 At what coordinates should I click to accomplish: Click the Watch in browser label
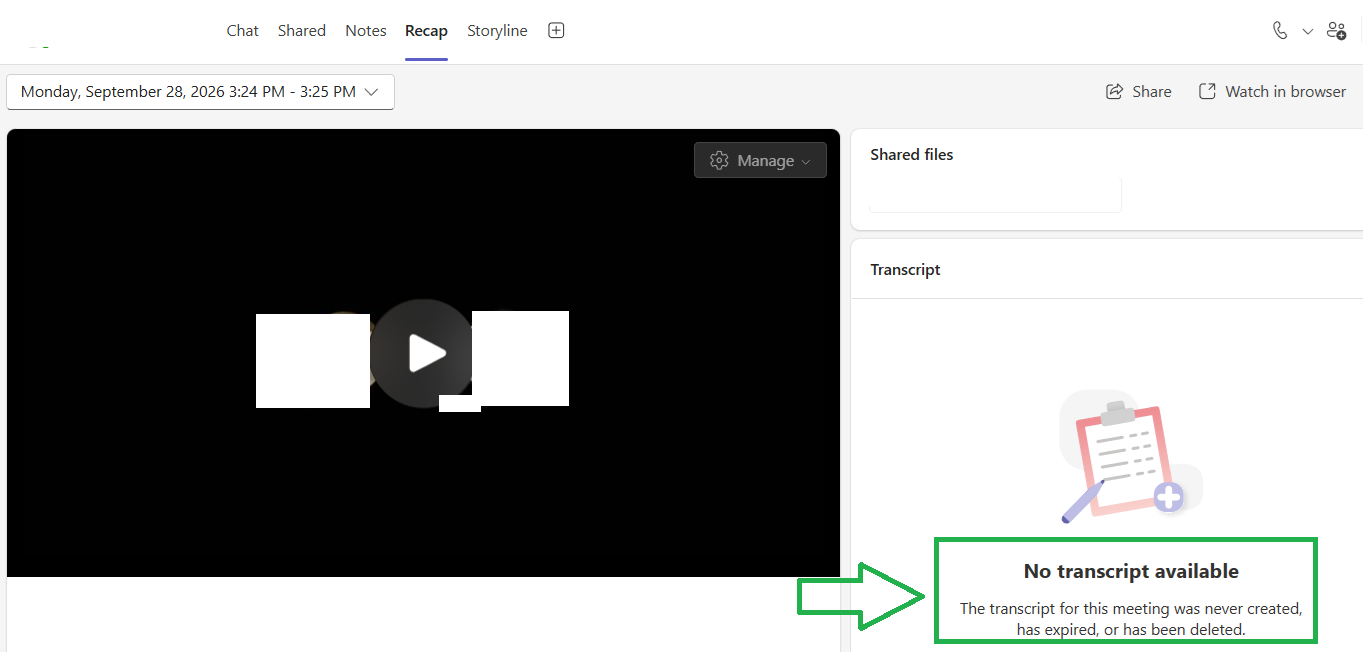(x=1286, y=92)
